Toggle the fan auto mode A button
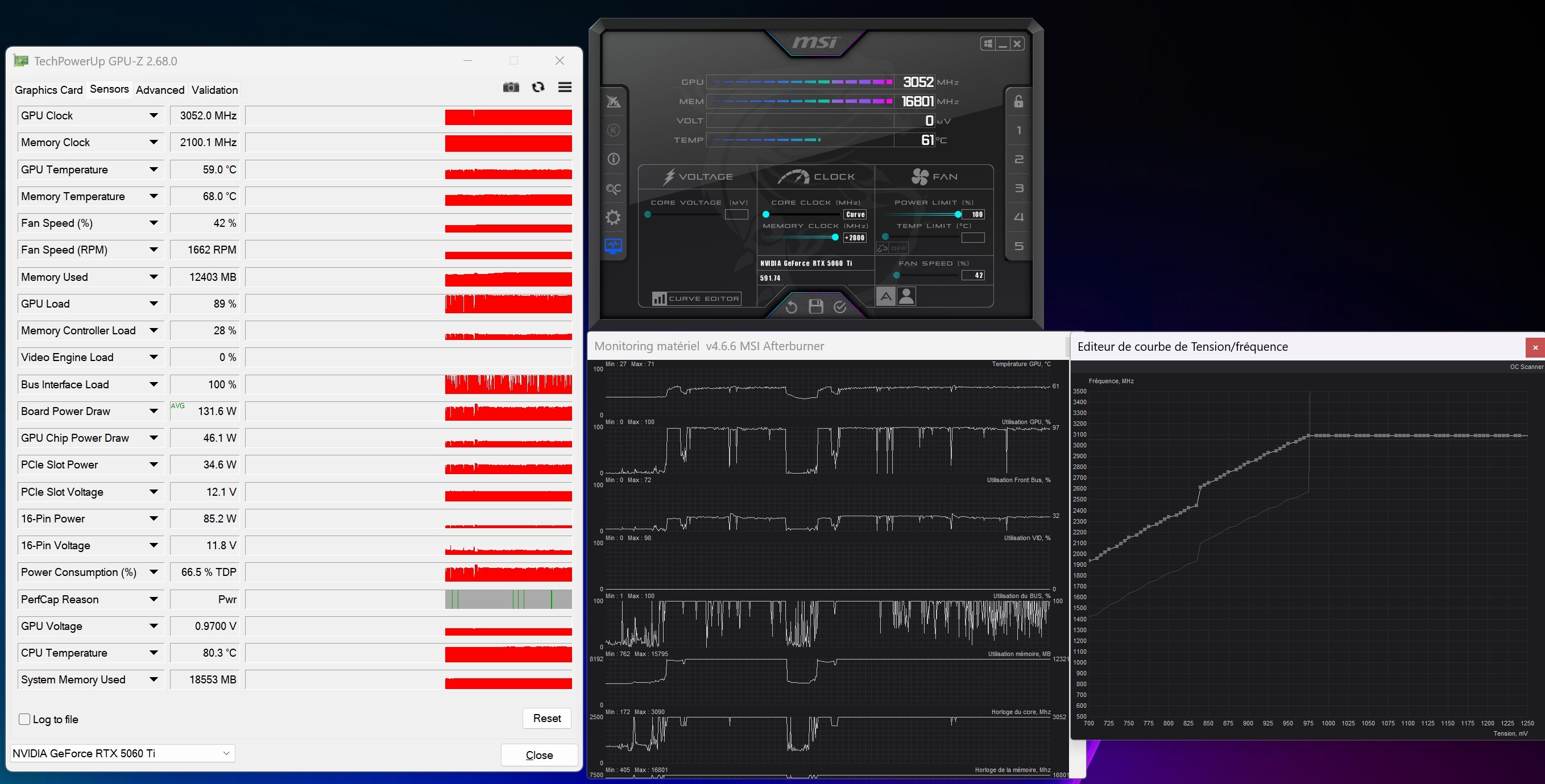 (x=885, y=296)
